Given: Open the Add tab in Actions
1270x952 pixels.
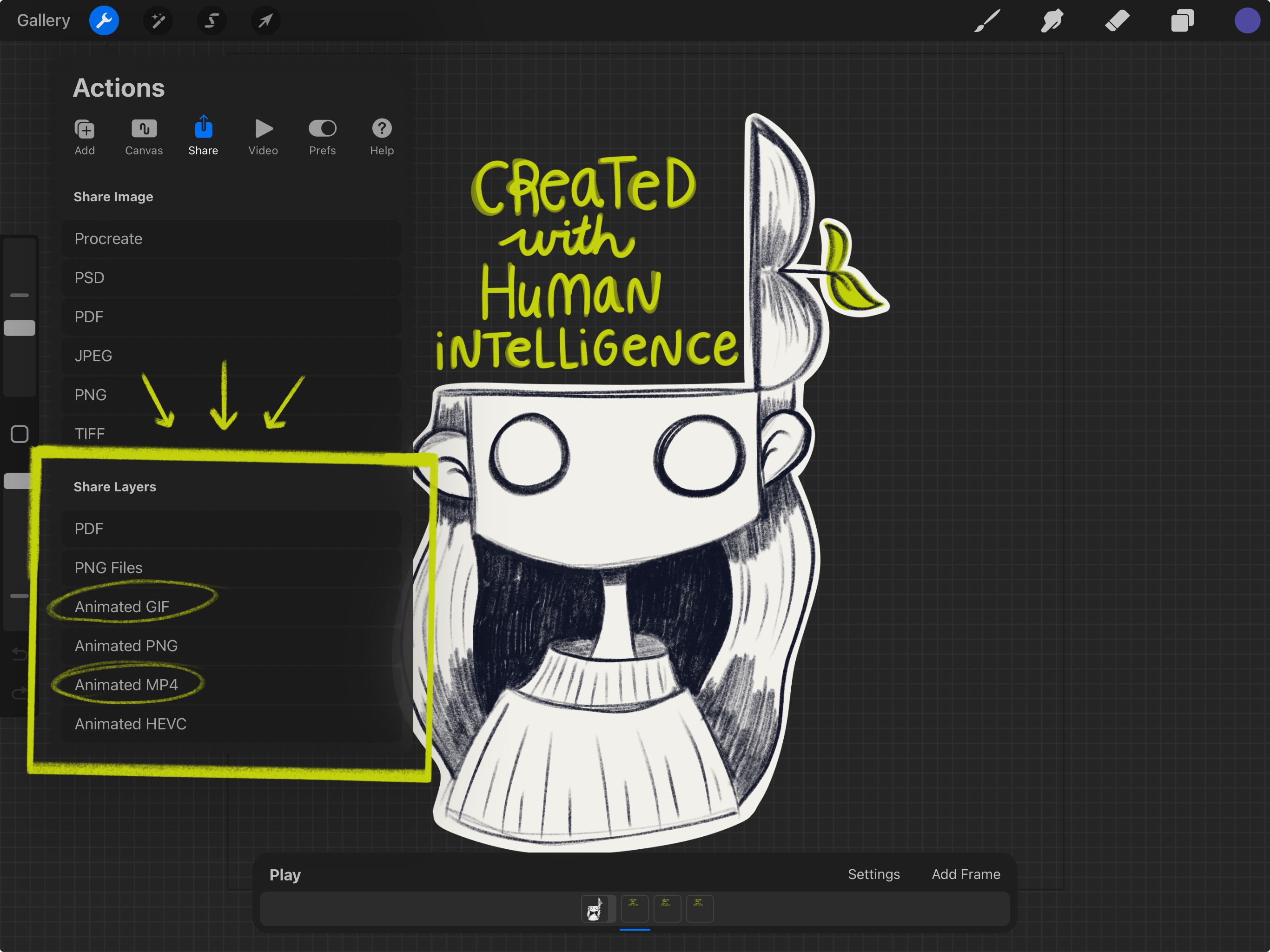Looking at the screenshot, I should point(85,137).
